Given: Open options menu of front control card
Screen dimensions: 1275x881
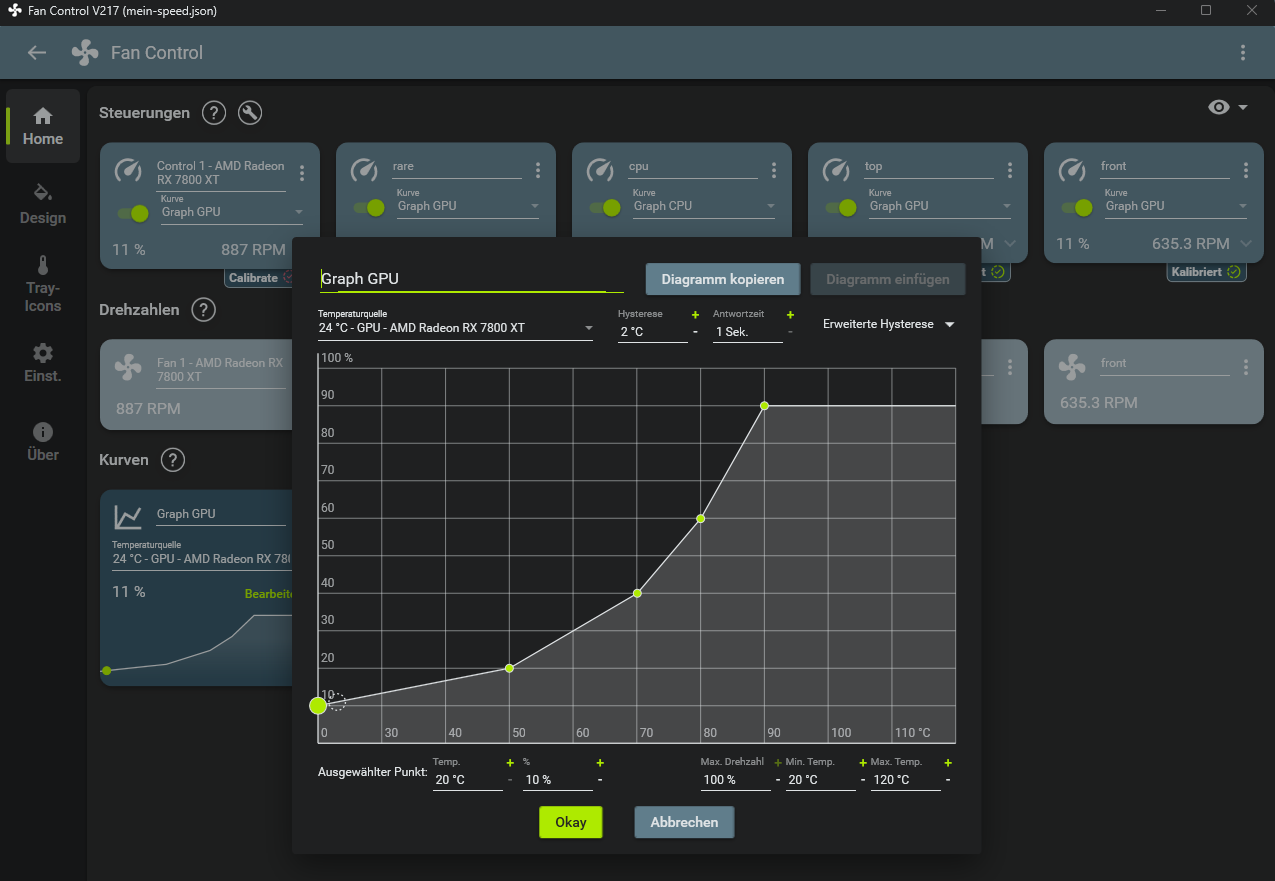Looking at the screenshot, I should tap(1246, 170).
